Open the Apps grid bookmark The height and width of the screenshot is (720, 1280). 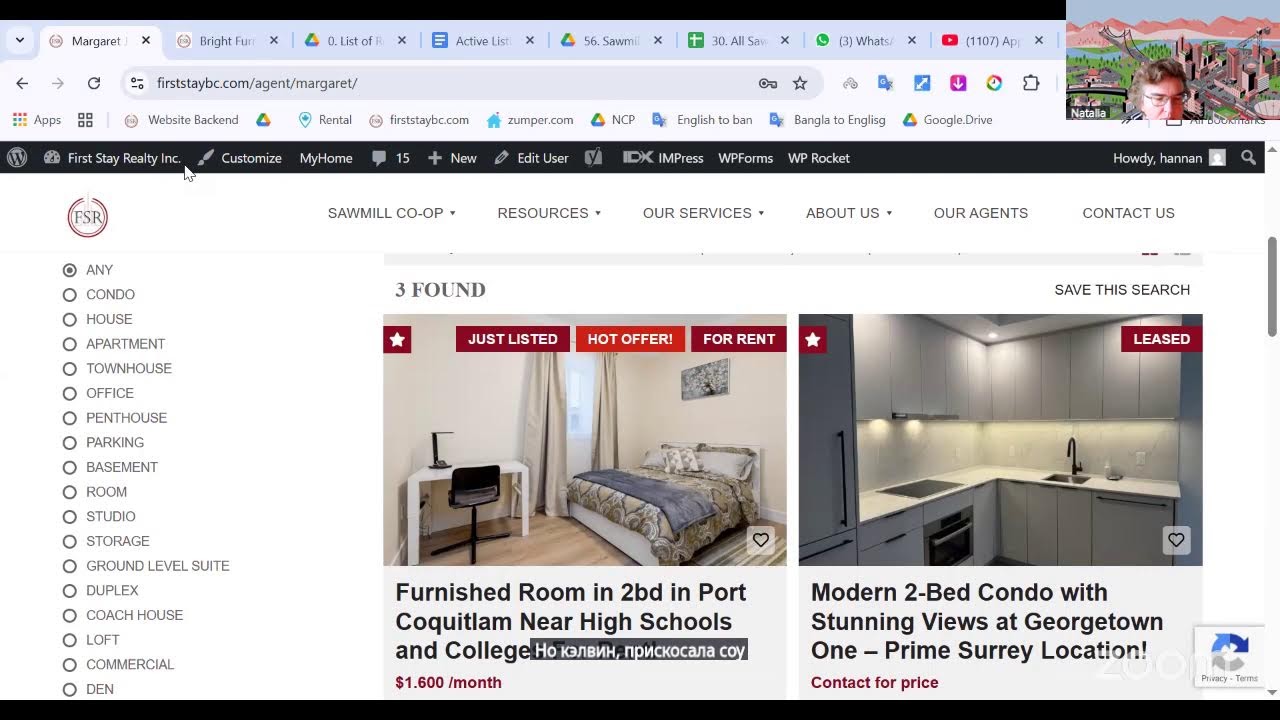coord(36,120)
